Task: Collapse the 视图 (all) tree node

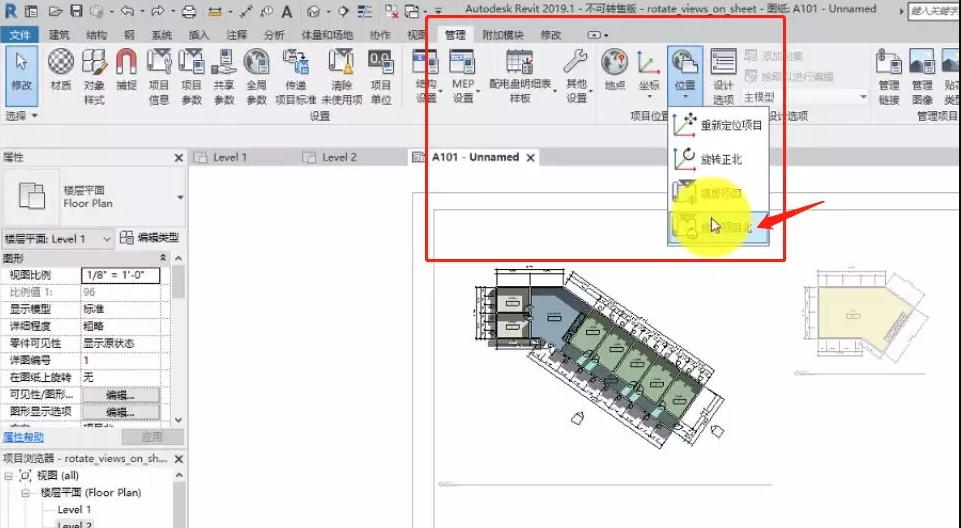Action: 9,475
